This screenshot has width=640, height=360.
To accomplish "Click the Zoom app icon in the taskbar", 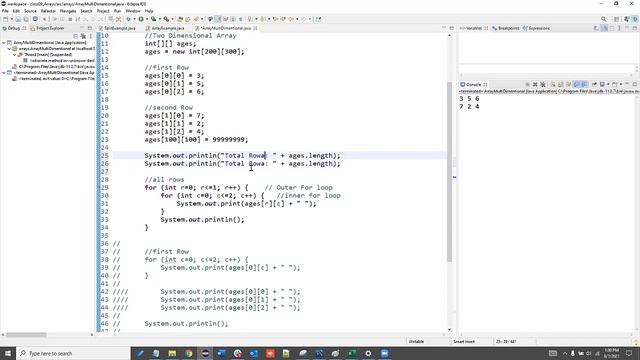I will coord(384,353).
